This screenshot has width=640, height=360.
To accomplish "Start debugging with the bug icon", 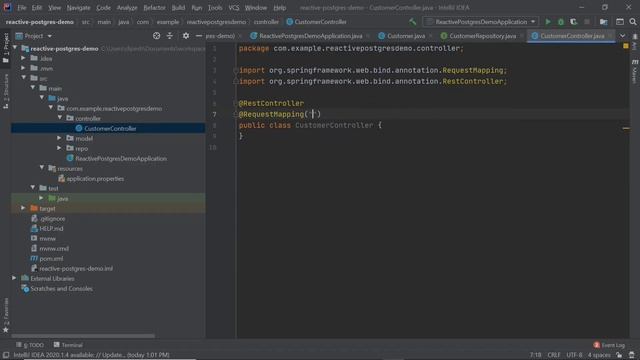I will pos(561,22).
